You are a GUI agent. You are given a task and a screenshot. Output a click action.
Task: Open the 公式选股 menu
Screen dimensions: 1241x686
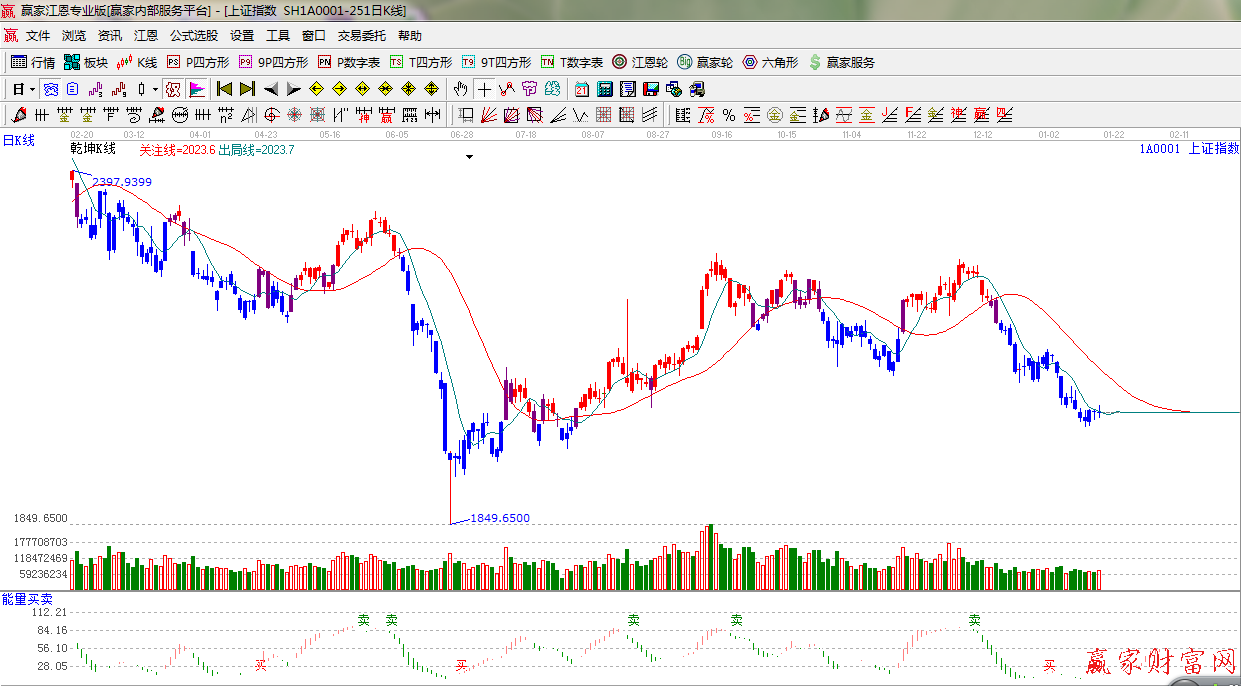pos(193,36)
